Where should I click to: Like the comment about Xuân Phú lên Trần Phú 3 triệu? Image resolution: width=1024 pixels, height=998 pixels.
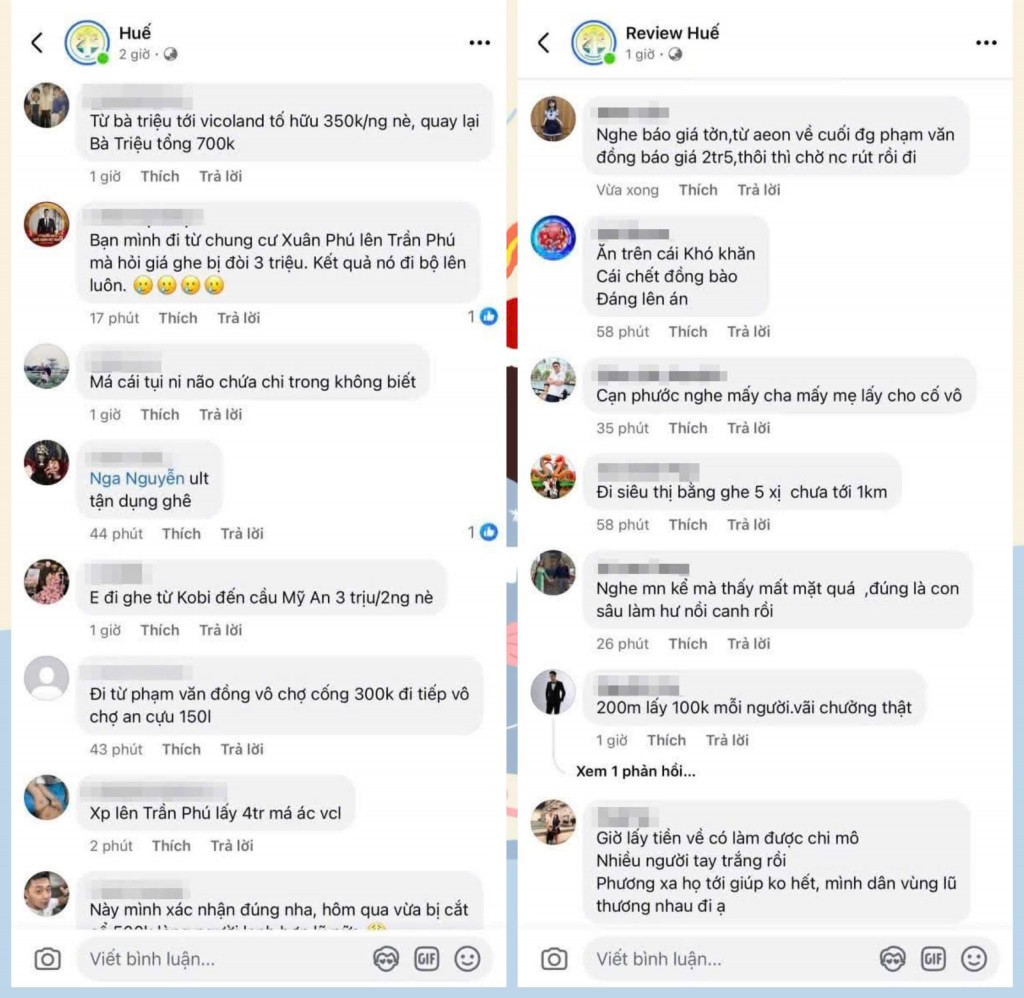tap(178, 318)
